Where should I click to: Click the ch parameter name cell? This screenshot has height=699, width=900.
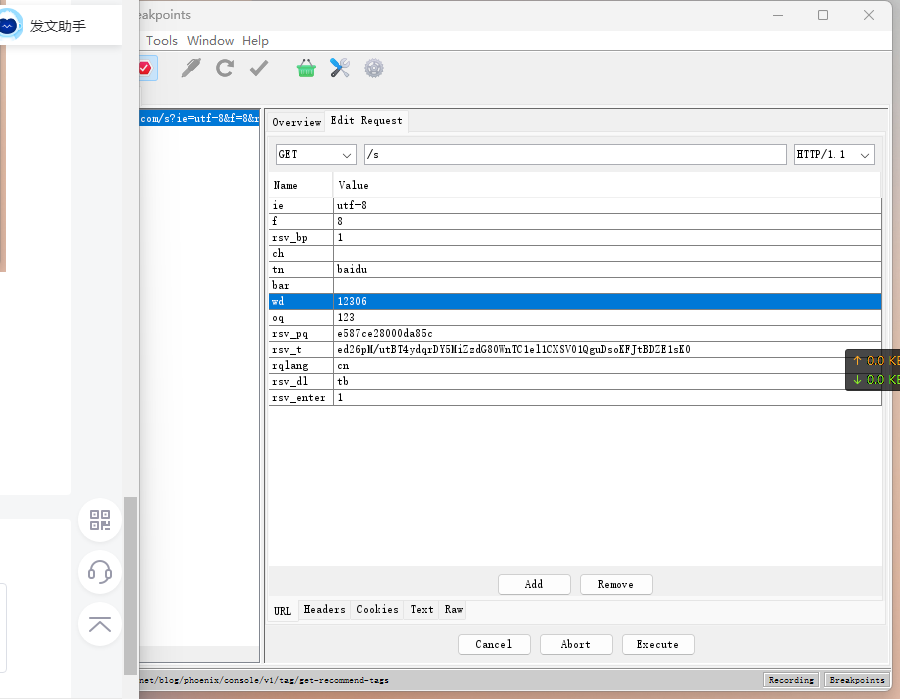point(301,254)
